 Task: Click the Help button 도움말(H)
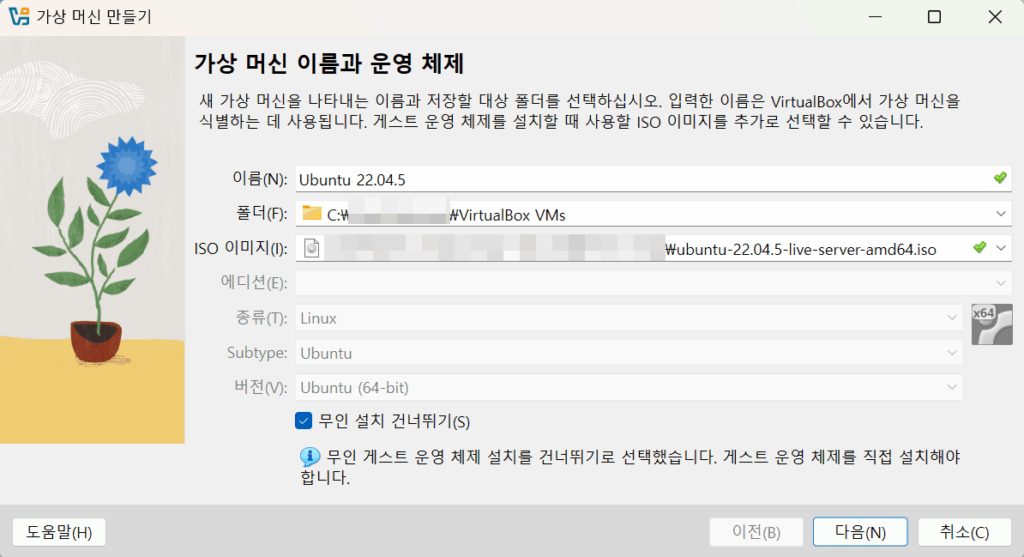[x=59, y=532]
